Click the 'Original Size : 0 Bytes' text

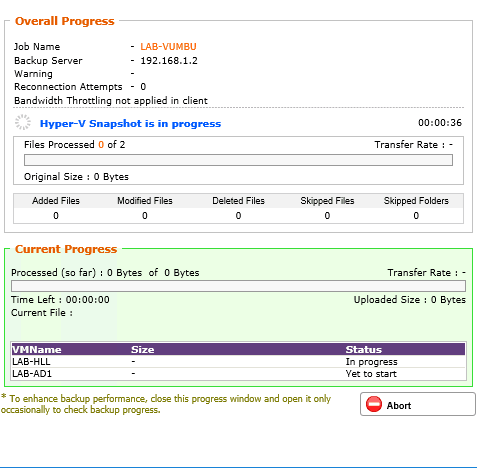76,177
